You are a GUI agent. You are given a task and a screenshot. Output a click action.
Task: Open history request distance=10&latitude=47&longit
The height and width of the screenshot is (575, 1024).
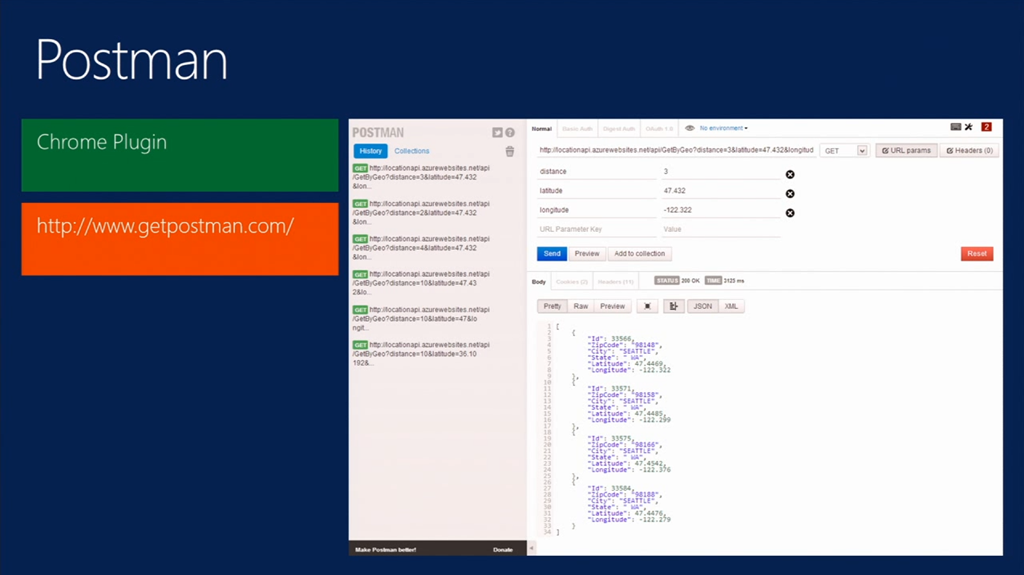click(x=421, y=318)
